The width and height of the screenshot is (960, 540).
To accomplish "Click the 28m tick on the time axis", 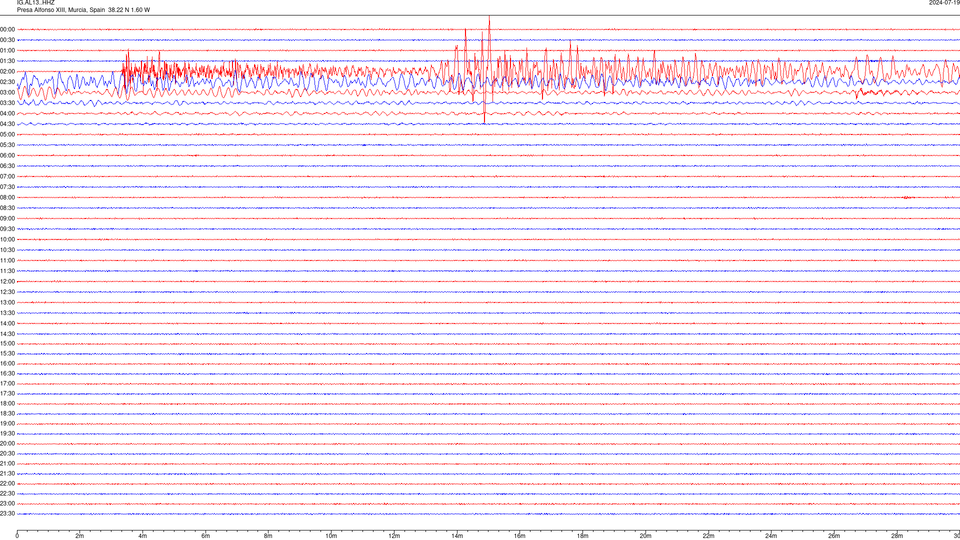I will click(x=897, y=536).
